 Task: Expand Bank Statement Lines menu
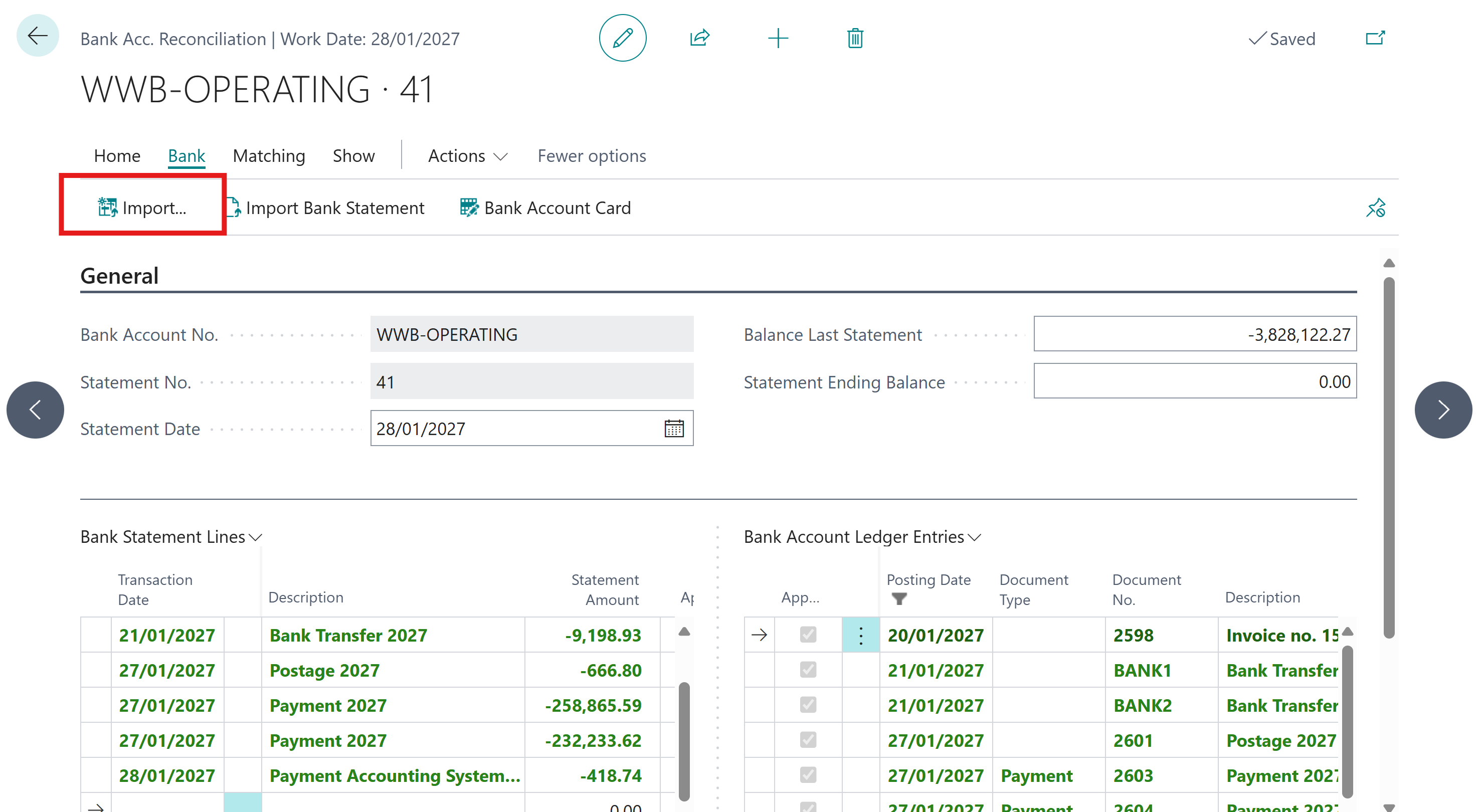pyautogui.click(x=170, y=536)
